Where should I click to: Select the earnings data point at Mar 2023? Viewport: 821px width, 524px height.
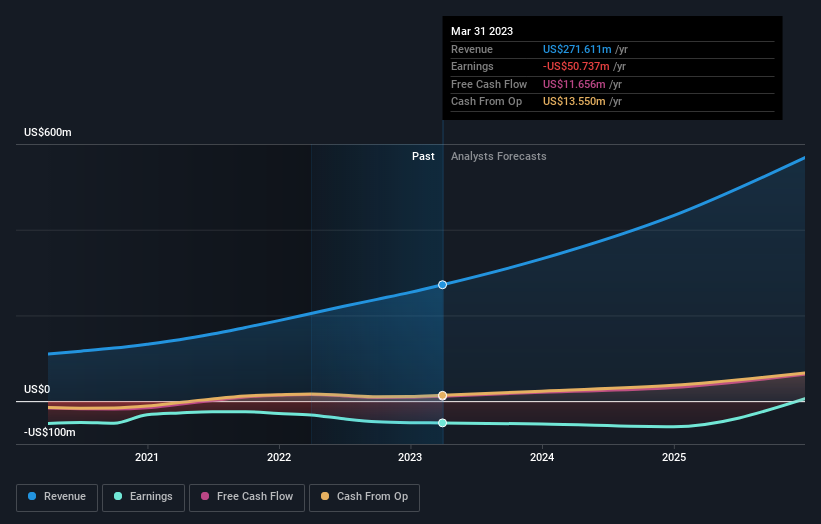[x=442, y=423]
